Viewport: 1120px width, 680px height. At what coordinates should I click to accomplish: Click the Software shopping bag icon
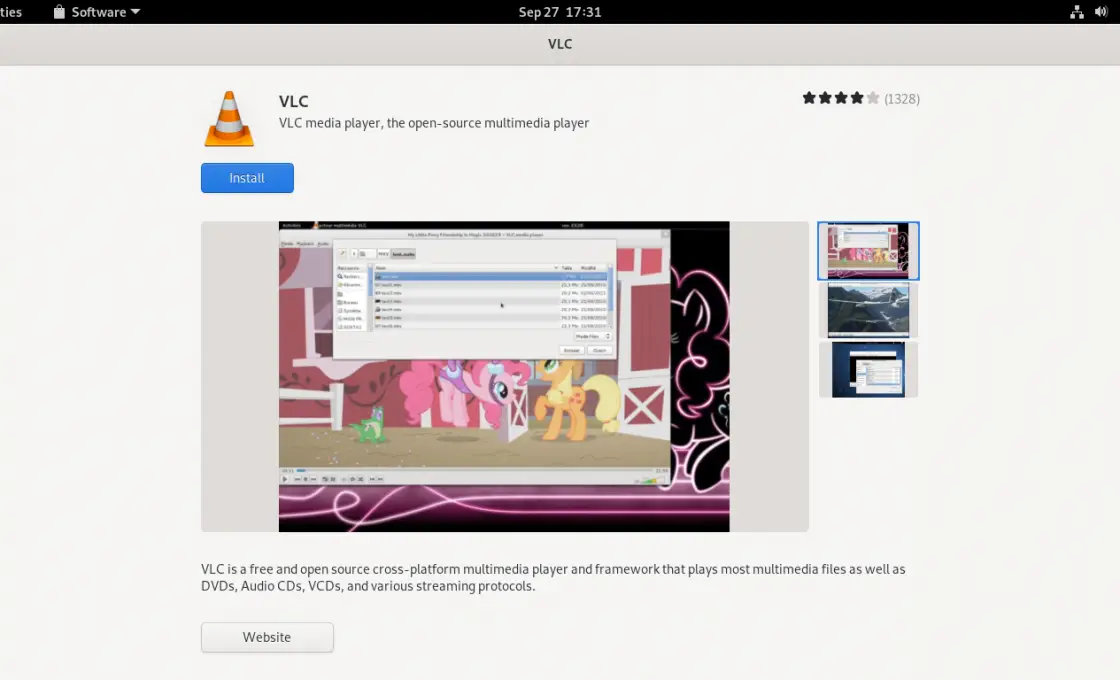coord(59,12)
